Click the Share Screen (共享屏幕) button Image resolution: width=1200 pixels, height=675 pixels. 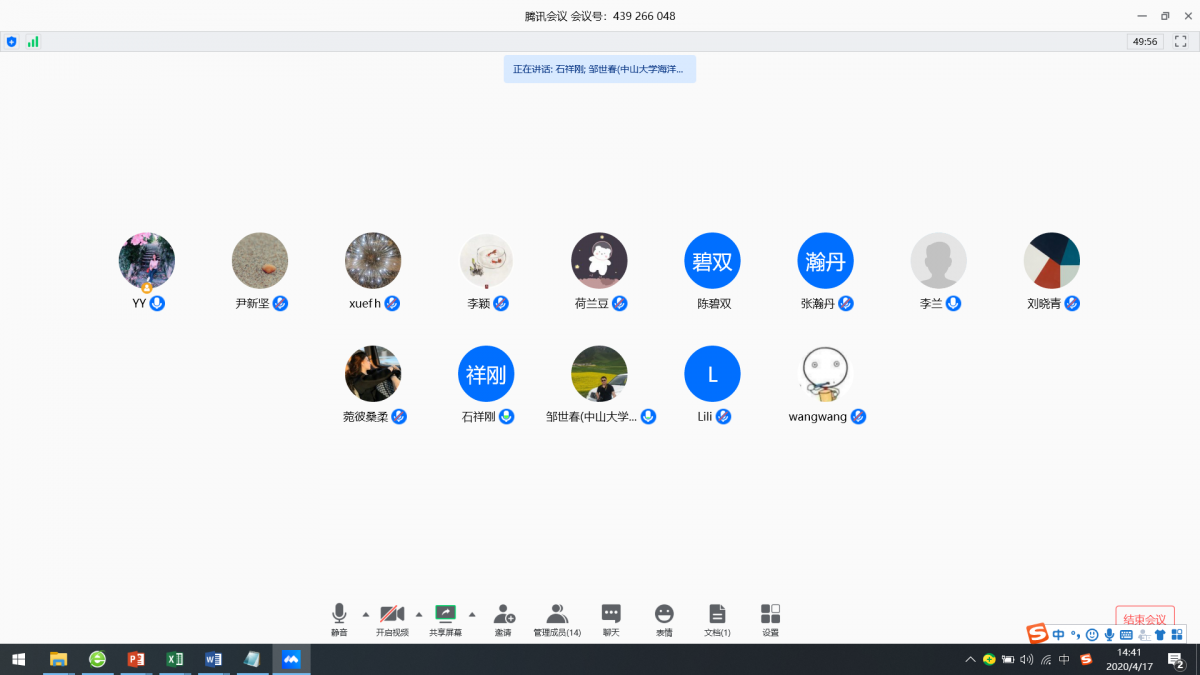[x=445, y=619]
